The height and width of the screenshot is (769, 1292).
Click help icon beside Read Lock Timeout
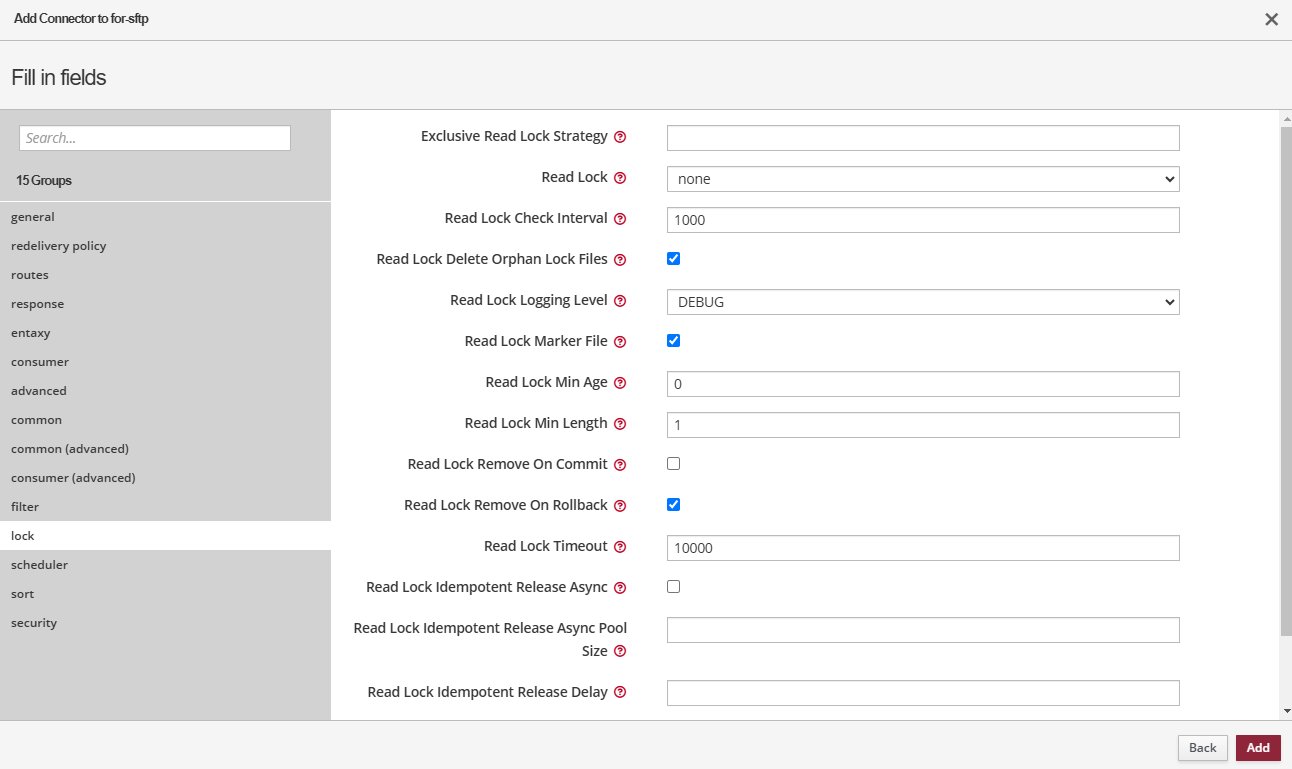point(620,547)
